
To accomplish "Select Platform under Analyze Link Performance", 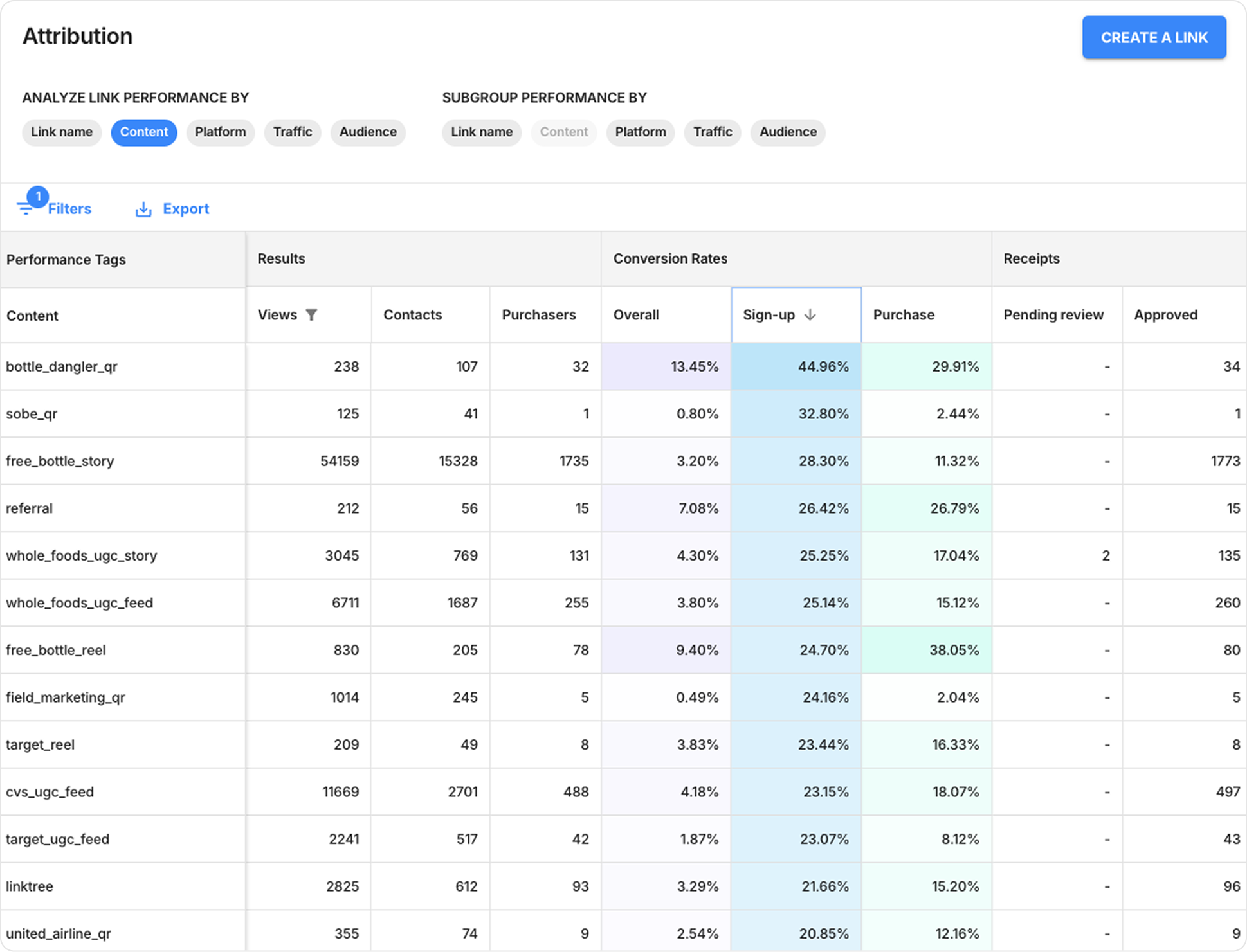I will (221, 132).
